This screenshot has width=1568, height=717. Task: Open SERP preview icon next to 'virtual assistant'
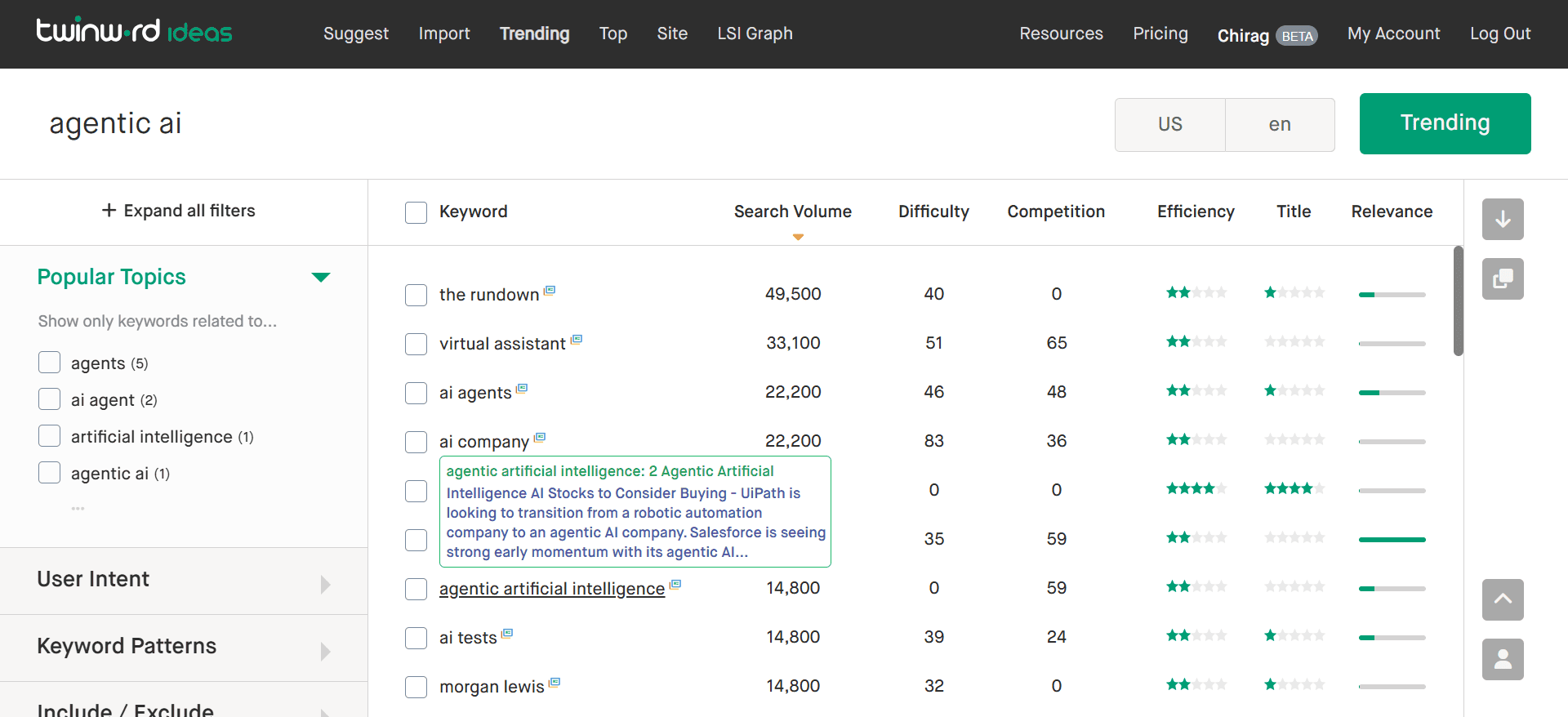point(577,339)
